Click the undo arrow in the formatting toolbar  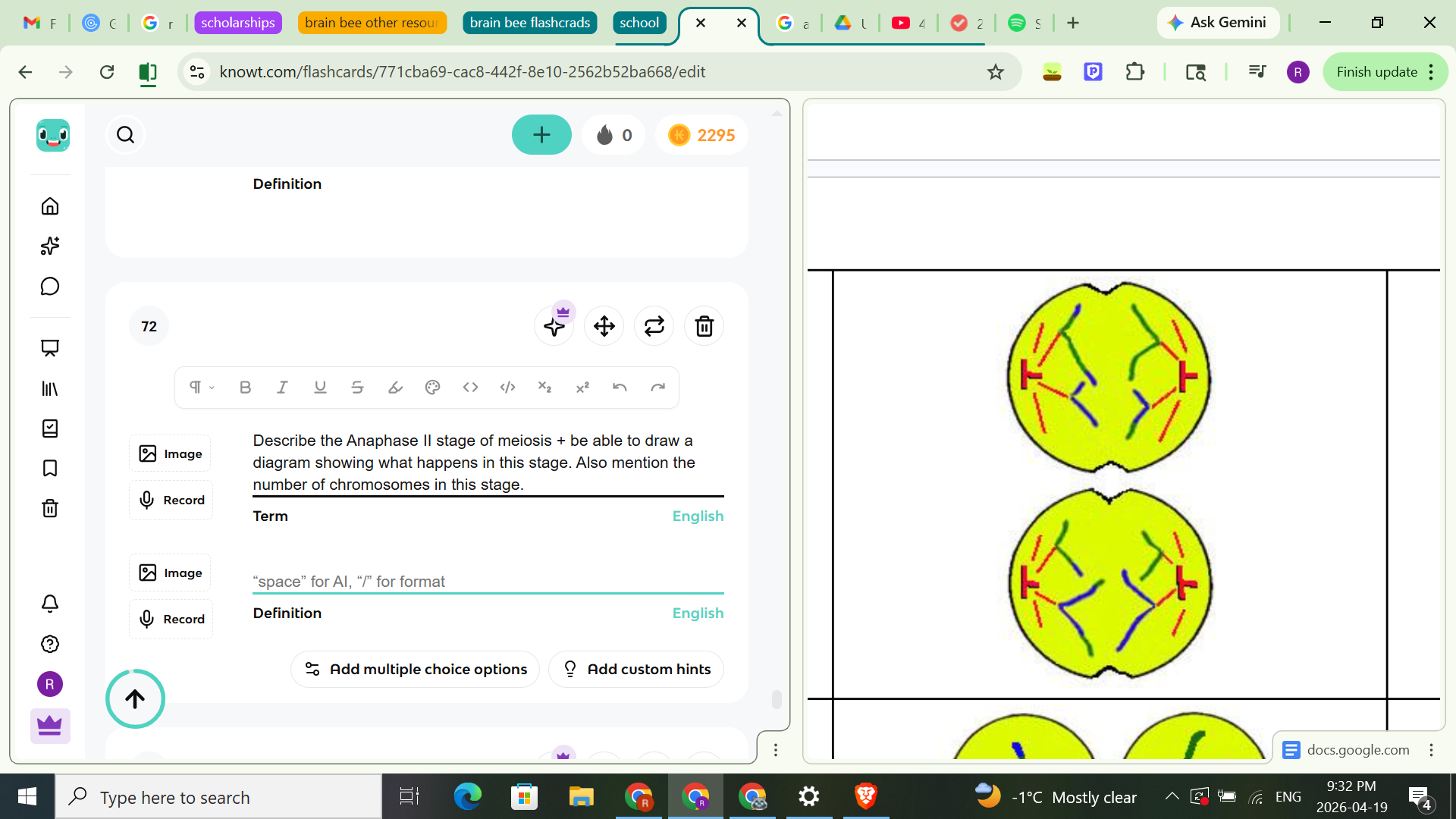click(620, 387)
